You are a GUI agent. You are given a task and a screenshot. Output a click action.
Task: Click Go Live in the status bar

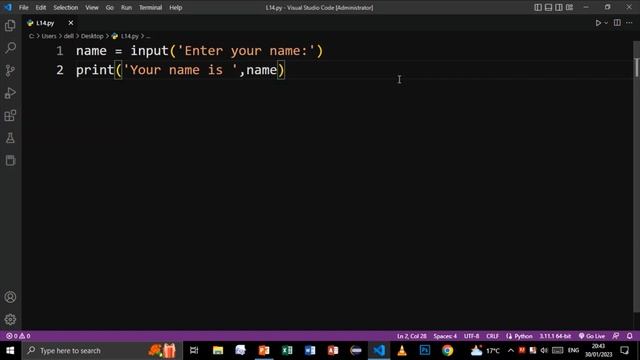592,336
